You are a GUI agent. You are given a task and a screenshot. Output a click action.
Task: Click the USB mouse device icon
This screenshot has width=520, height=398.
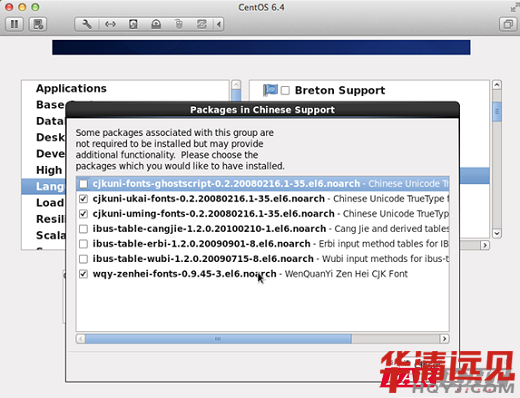(179, 24)
